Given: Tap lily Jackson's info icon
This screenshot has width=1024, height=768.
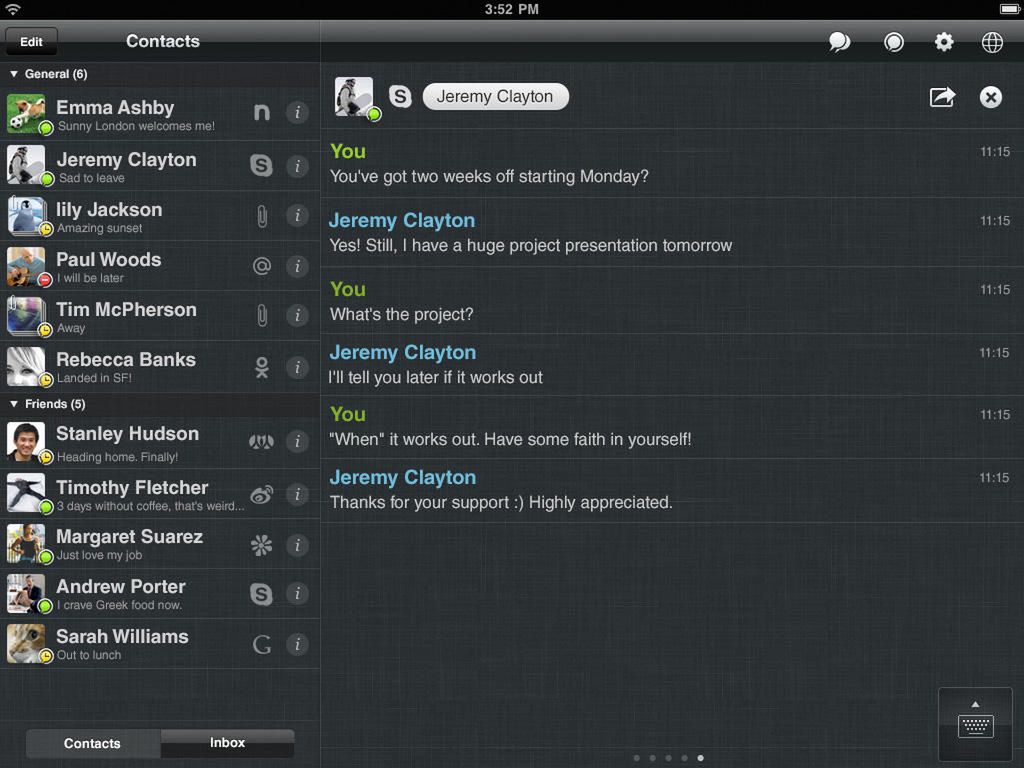Looking at the screenshot, I should coord(297,216).
